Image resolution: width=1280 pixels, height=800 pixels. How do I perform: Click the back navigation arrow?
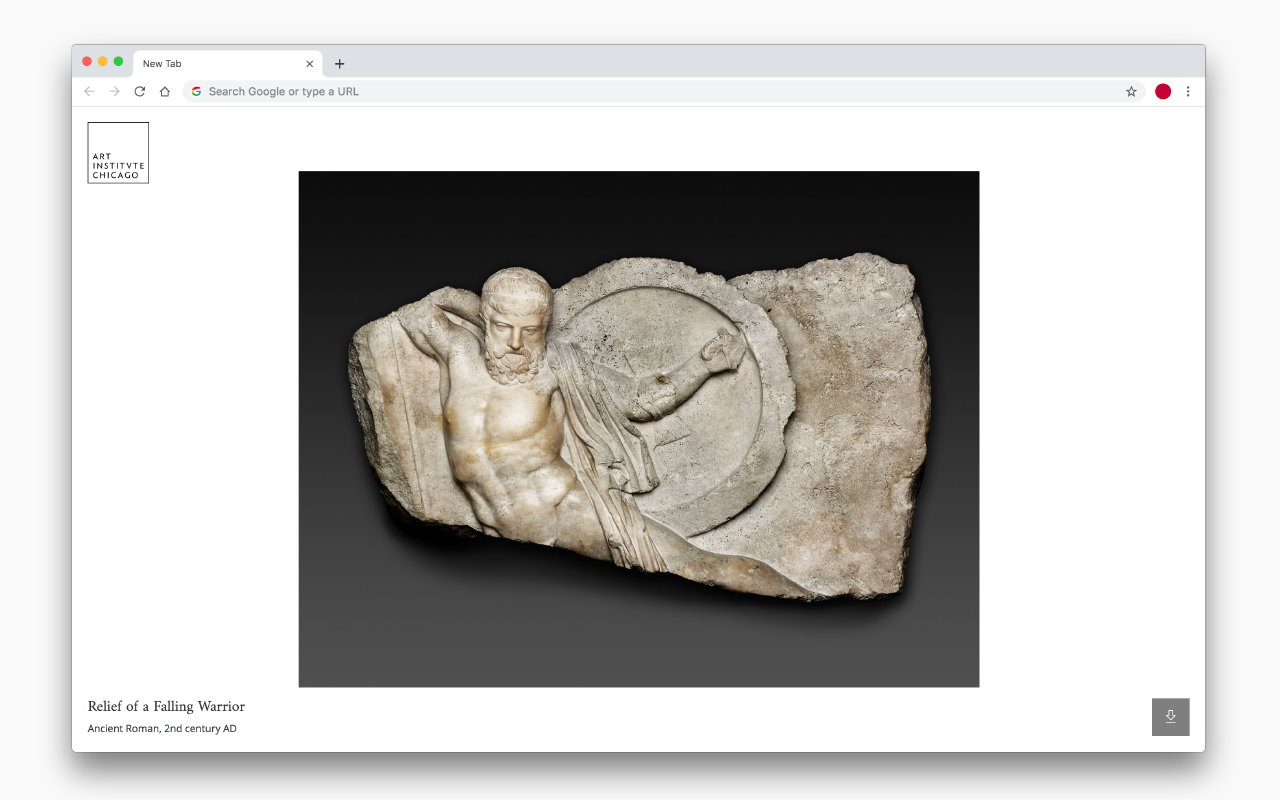pyautogui.click(x=89, y=91)
